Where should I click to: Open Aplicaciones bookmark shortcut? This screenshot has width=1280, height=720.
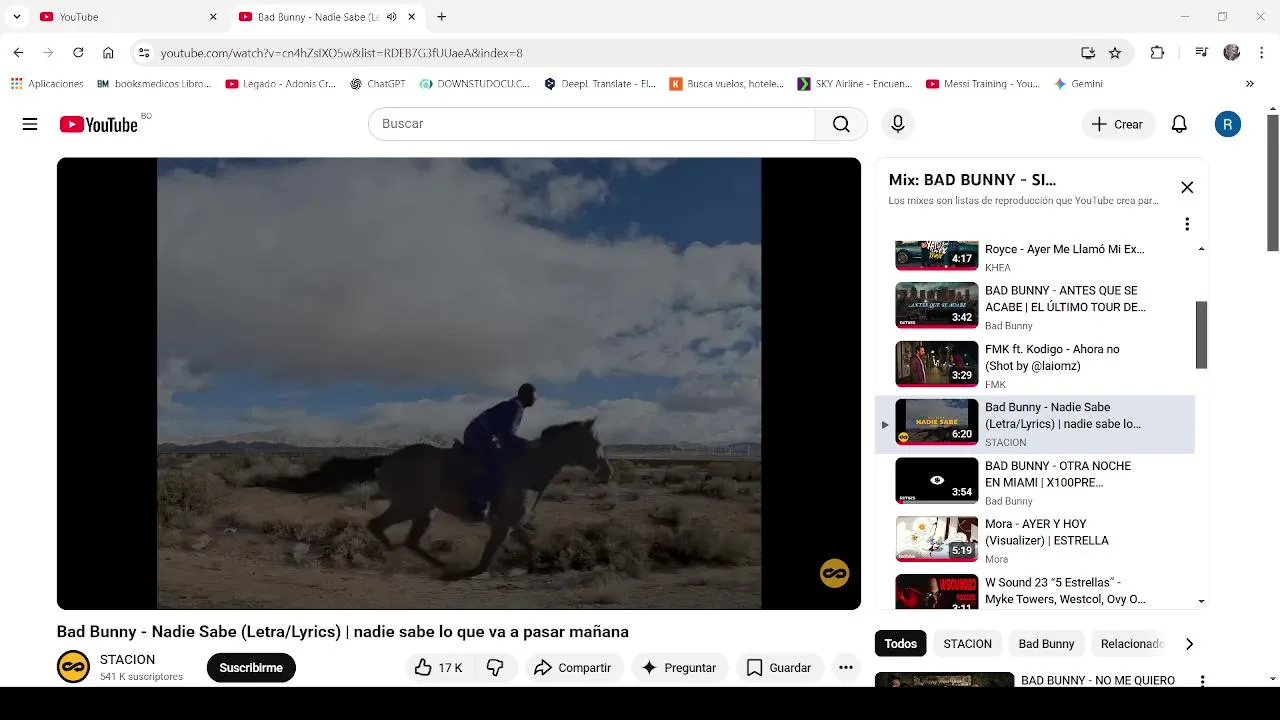[47, 84]
